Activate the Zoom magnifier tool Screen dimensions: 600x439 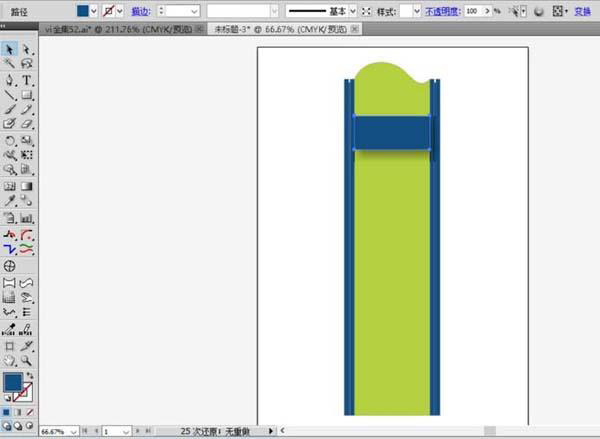(x=27, y=359)
